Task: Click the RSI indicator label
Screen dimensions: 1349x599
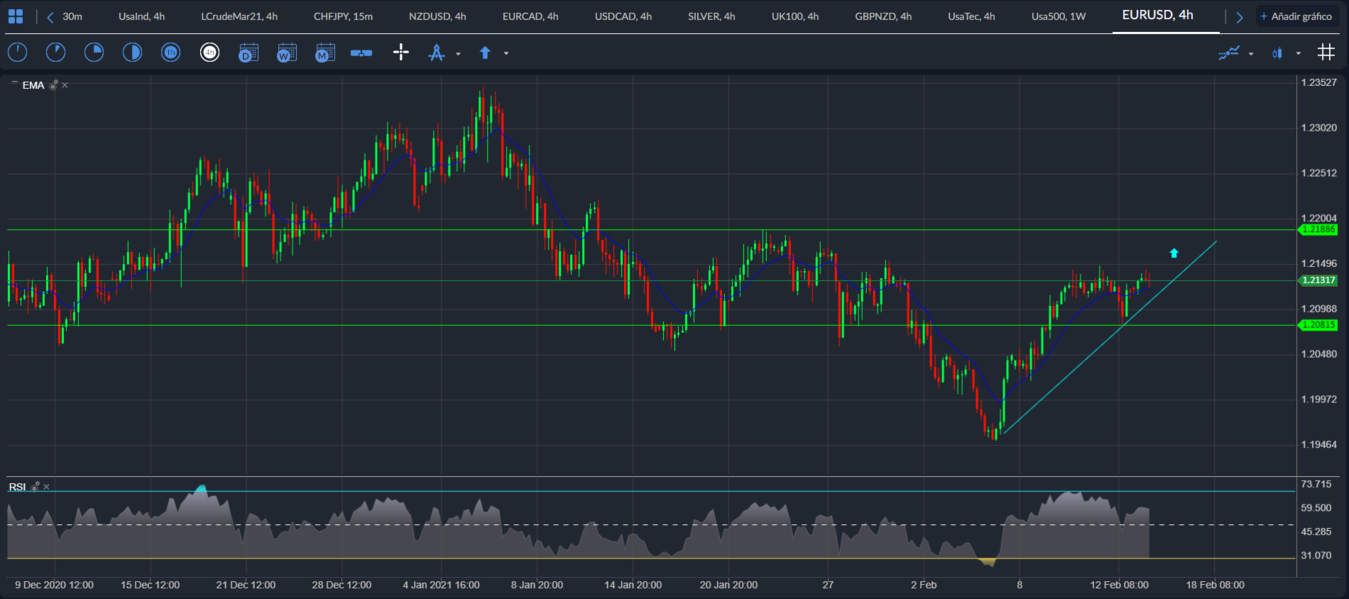Action: click(x=17, y=486)
